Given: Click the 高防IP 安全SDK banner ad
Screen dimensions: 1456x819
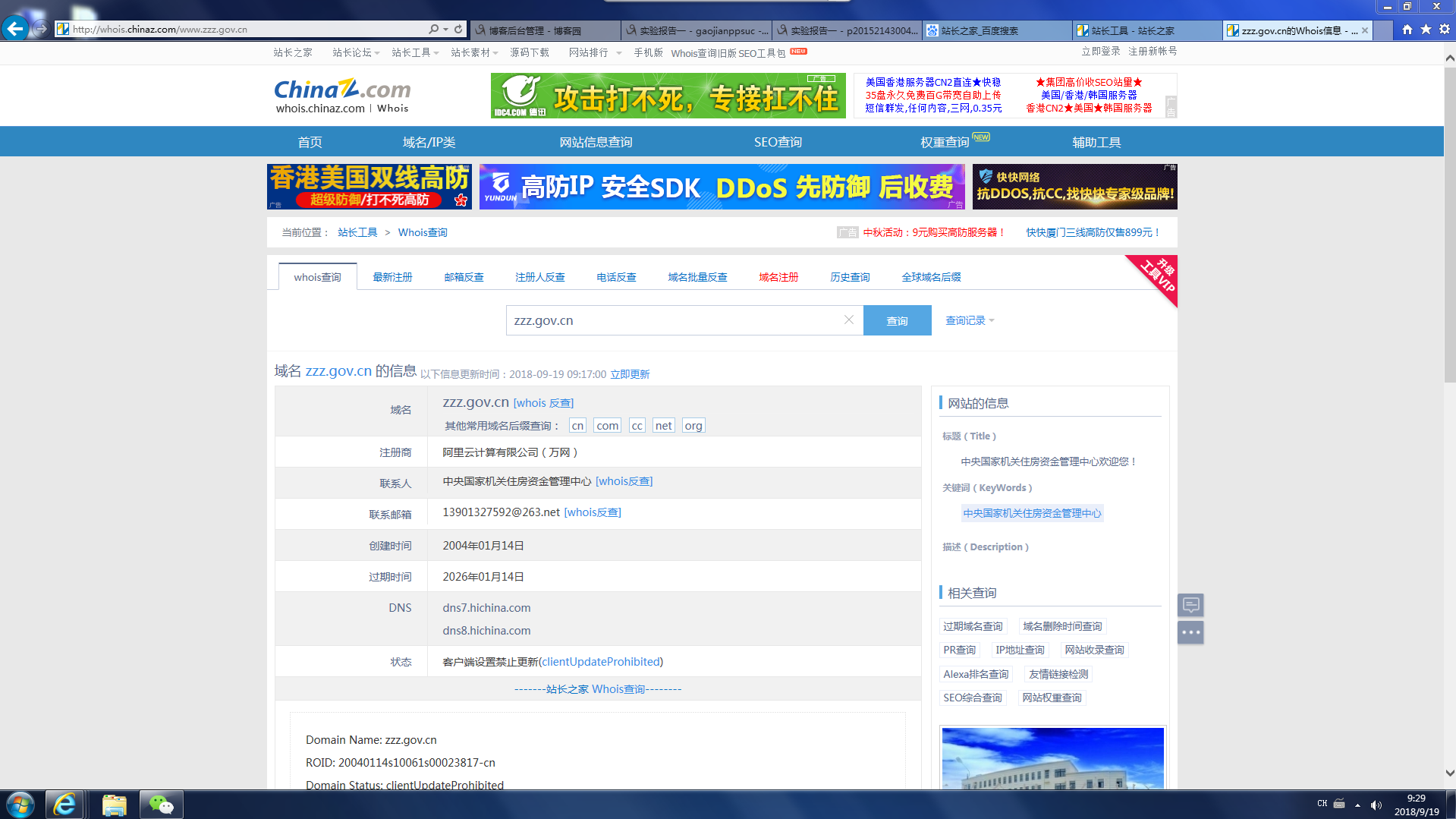Looking at the screenshot, I should click(722, 187).
